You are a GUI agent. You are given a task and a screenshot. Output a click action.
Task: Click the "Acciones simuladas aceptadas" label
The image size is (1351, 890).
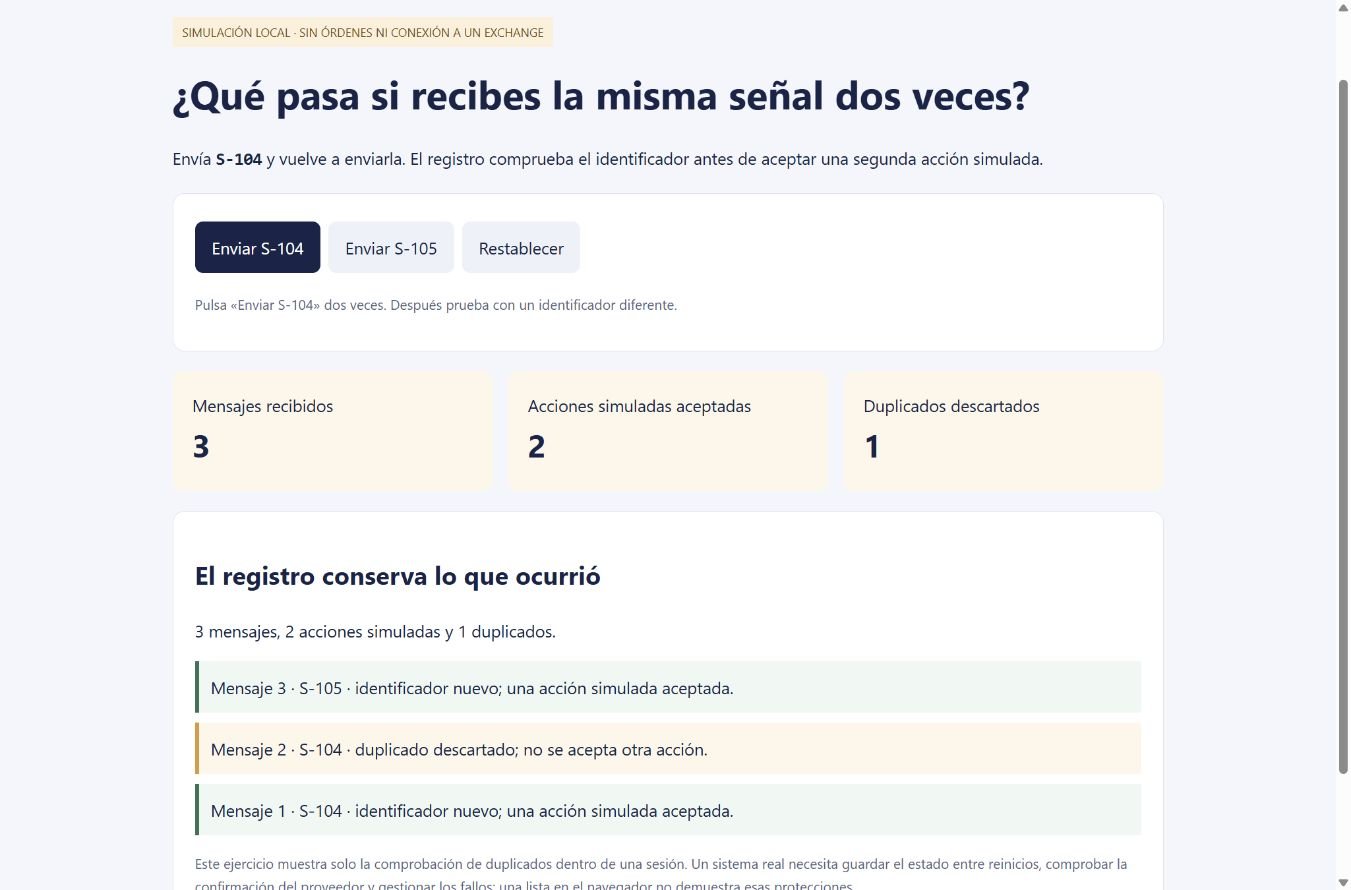(639, 406)
